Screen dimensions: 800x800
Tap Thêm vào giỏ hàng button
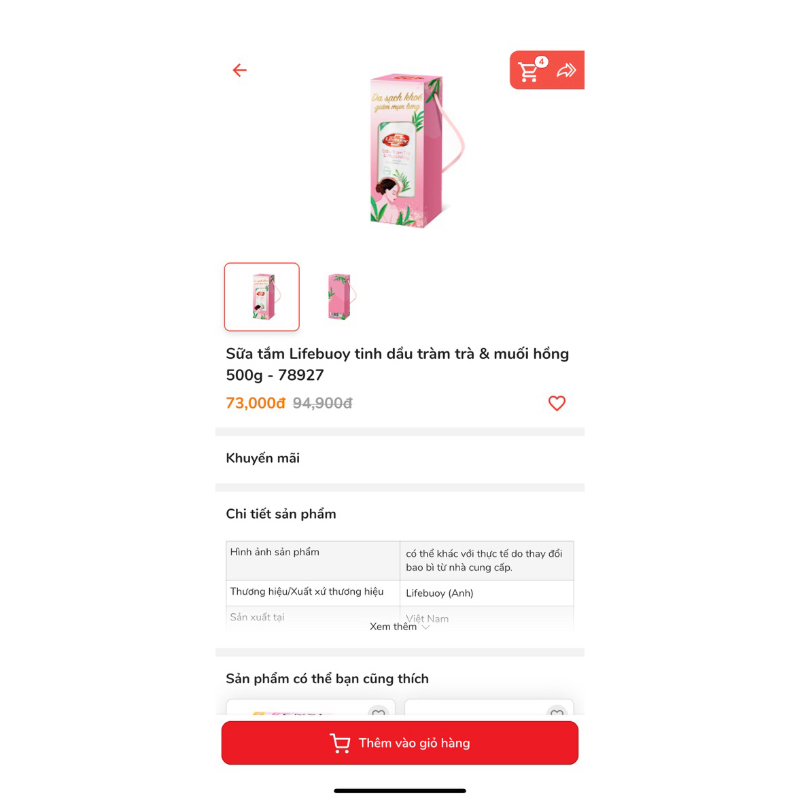399,743
